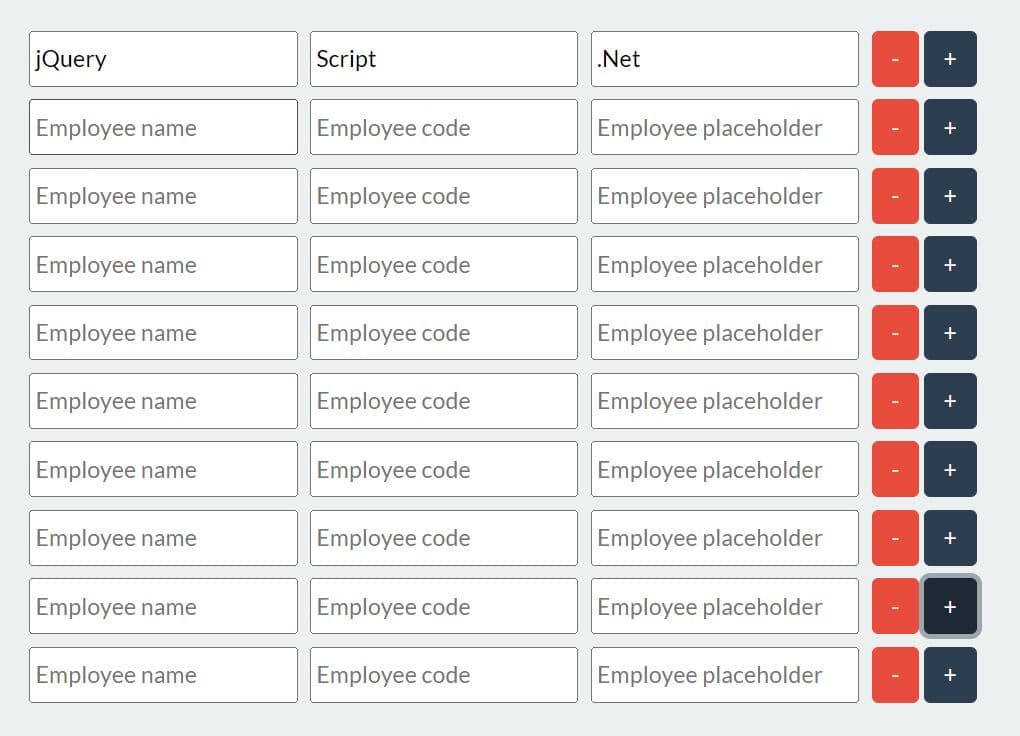
Task: Add a row using the last row's plus button
Action: [x=950, y=675]
